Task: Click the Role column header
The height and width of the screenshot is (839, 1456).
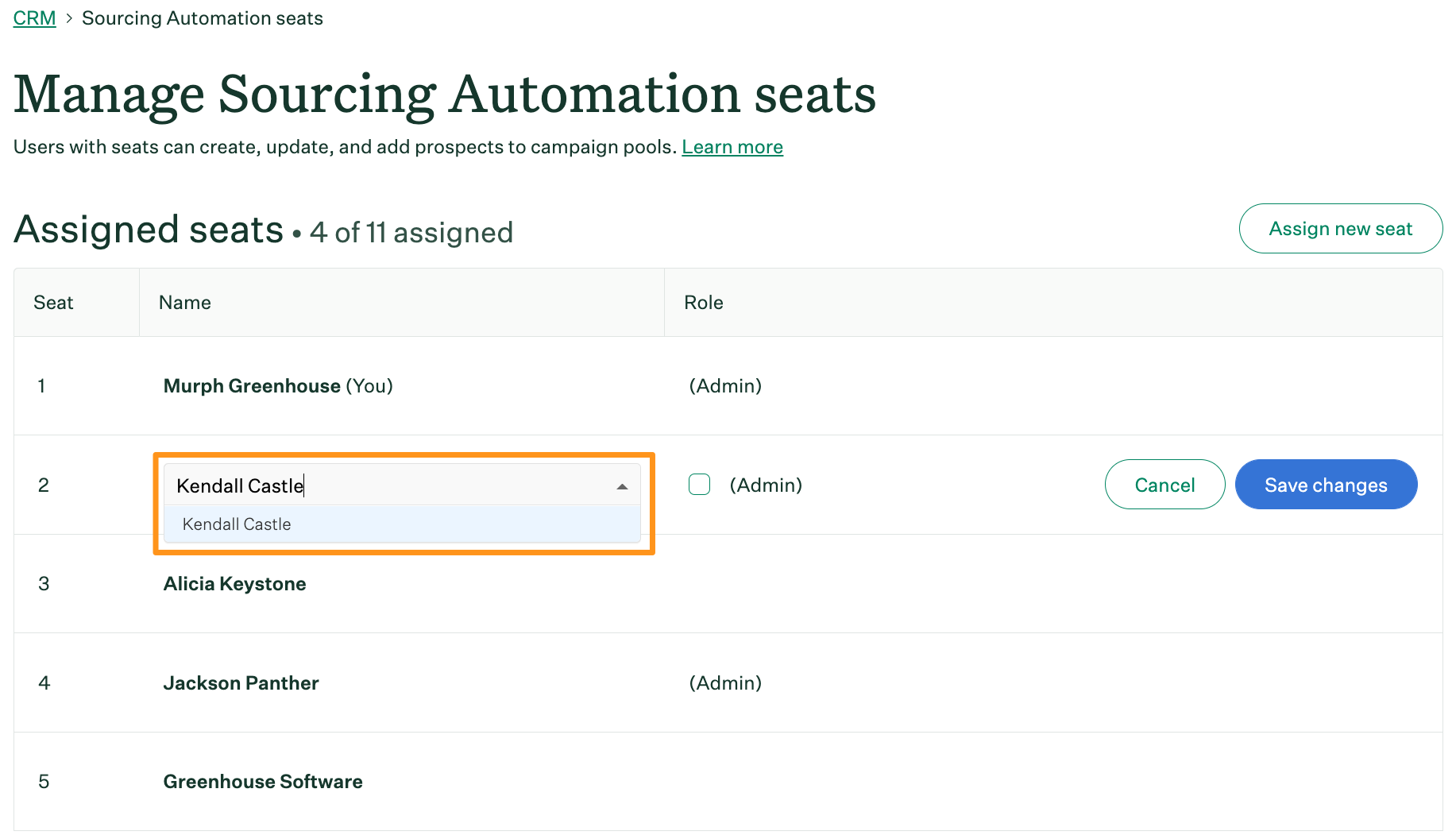Action: (x=703, y=302)
